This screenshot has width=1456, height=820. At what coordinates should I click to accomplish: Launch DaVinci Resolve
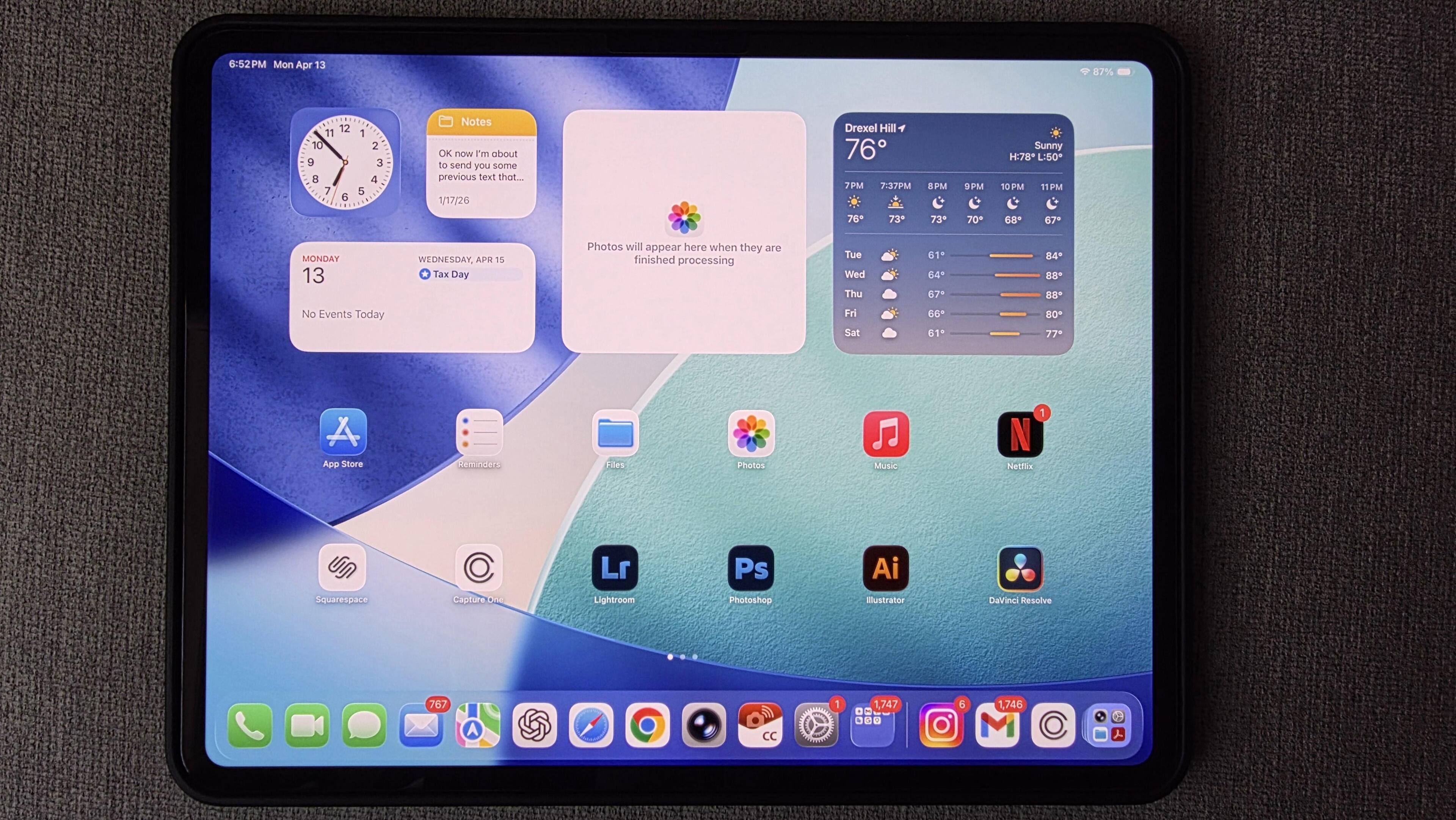[1020, 568]
